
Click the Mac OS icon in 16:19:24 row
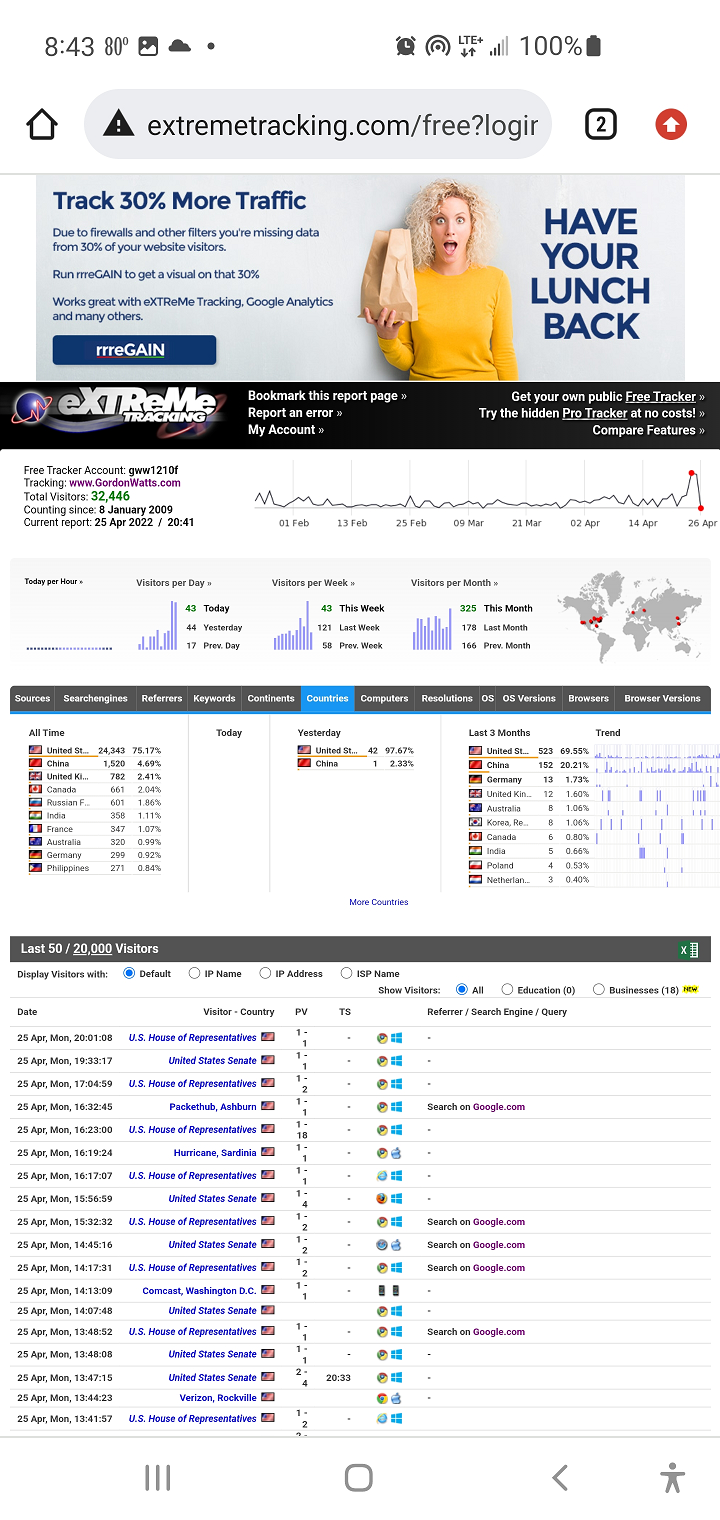397,1153
